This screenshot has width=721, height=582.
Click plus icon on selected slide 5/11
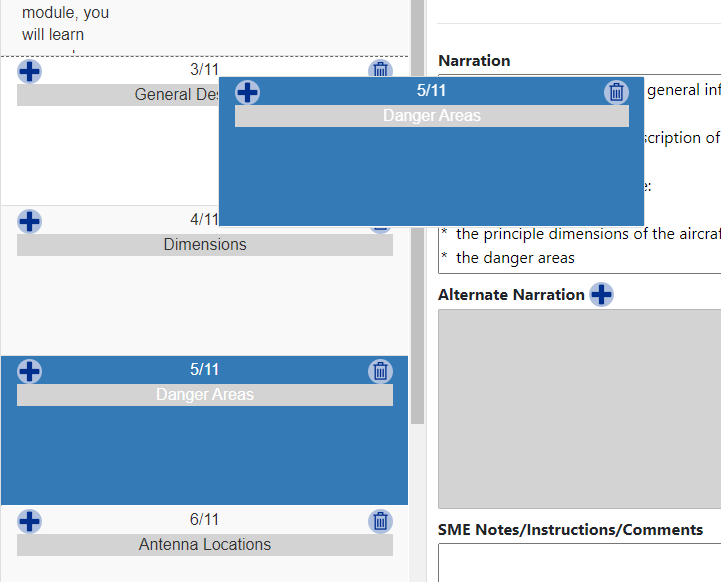pyautogui.click(x=30, y=371)
